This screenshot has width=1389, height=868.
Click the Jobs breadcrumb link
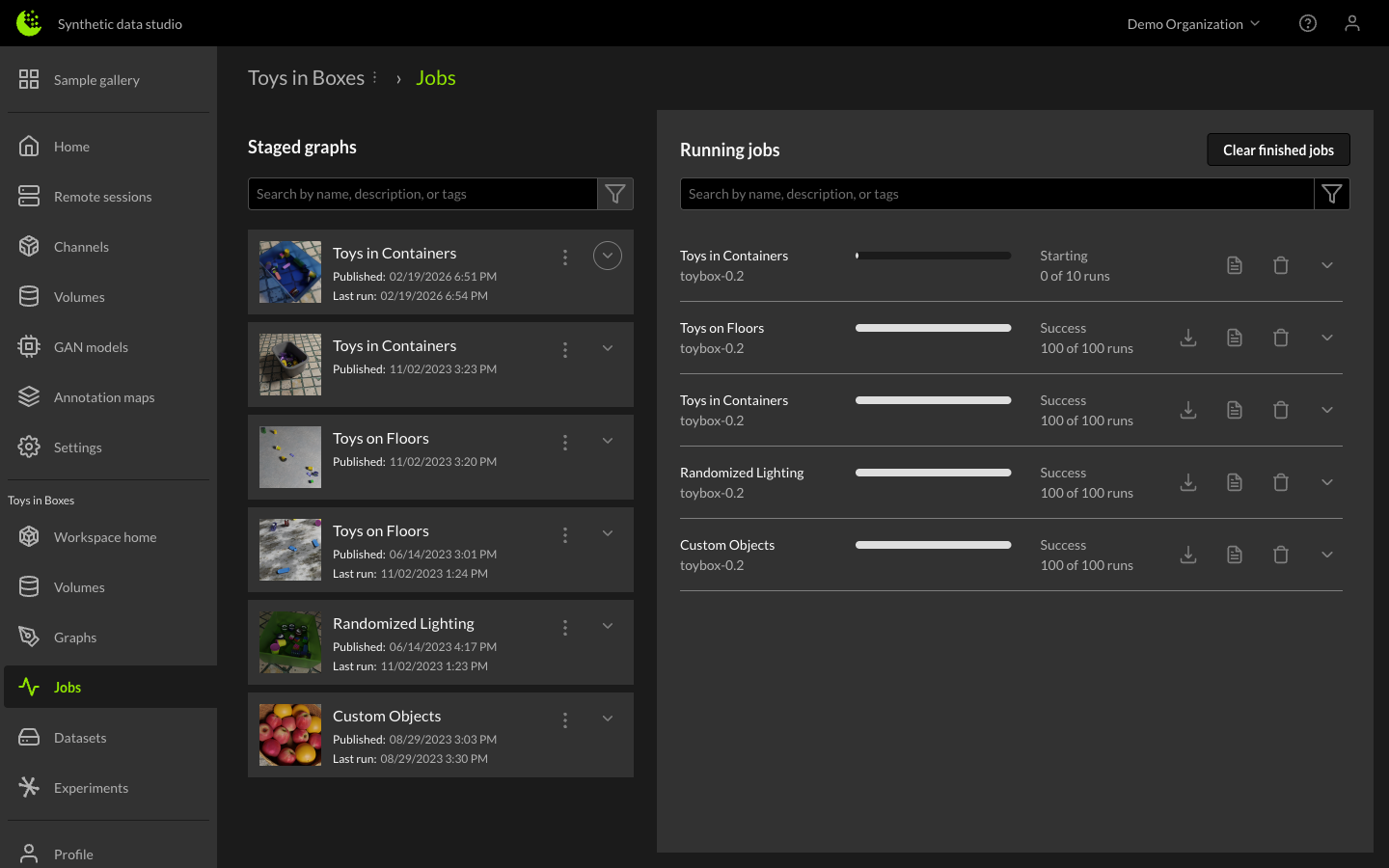(x=436, y=78)
